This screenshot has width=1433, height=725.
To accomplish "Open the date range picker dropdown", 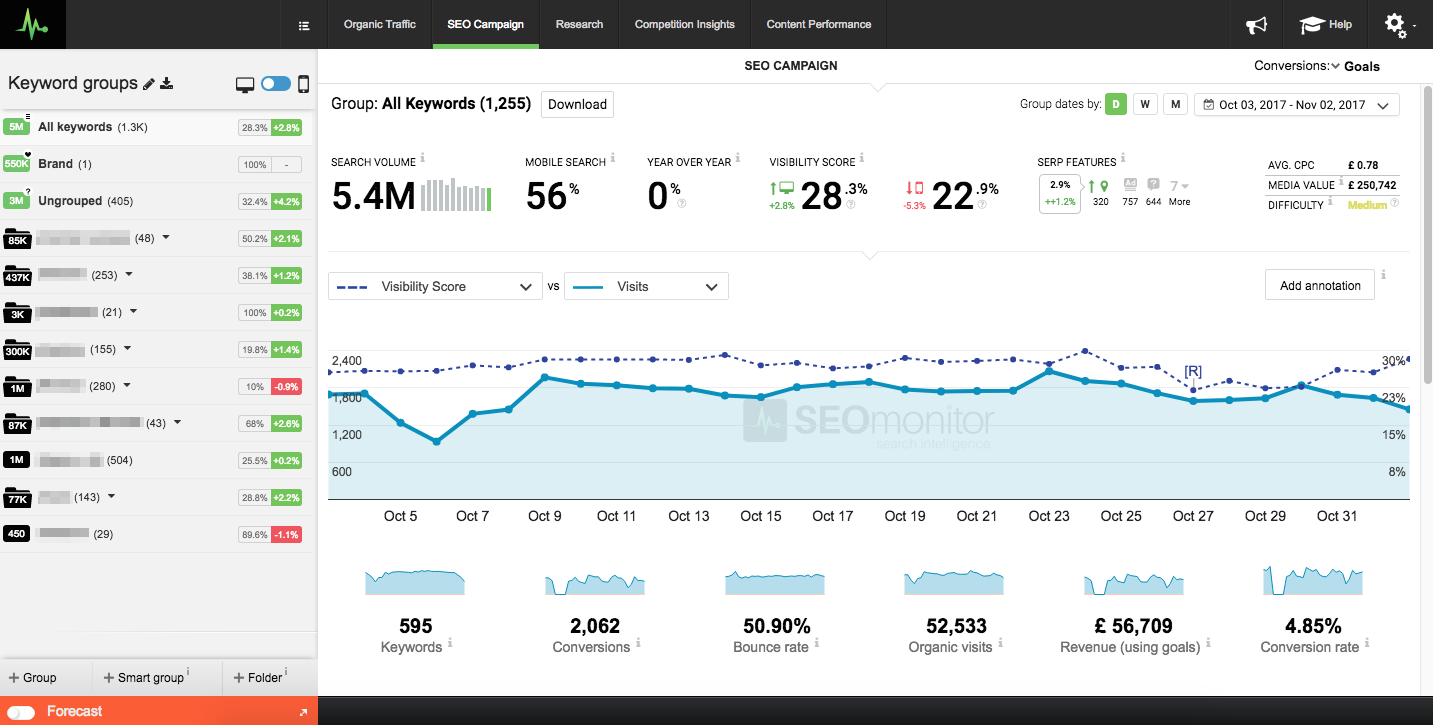I will click(1296, 105).
